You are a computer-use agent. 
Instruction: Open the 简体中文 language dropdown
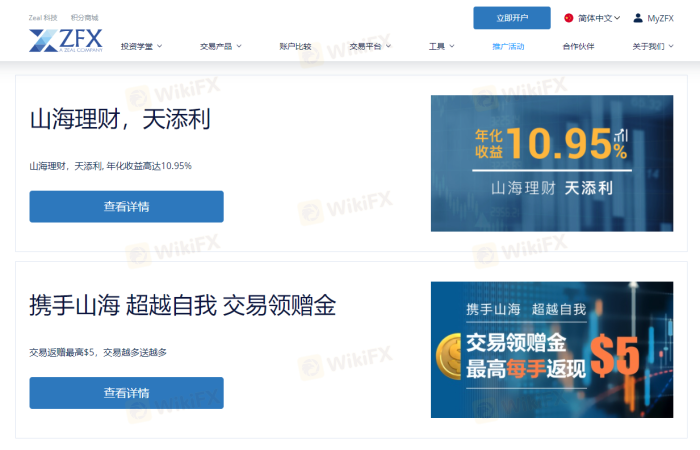coord(599,18)
